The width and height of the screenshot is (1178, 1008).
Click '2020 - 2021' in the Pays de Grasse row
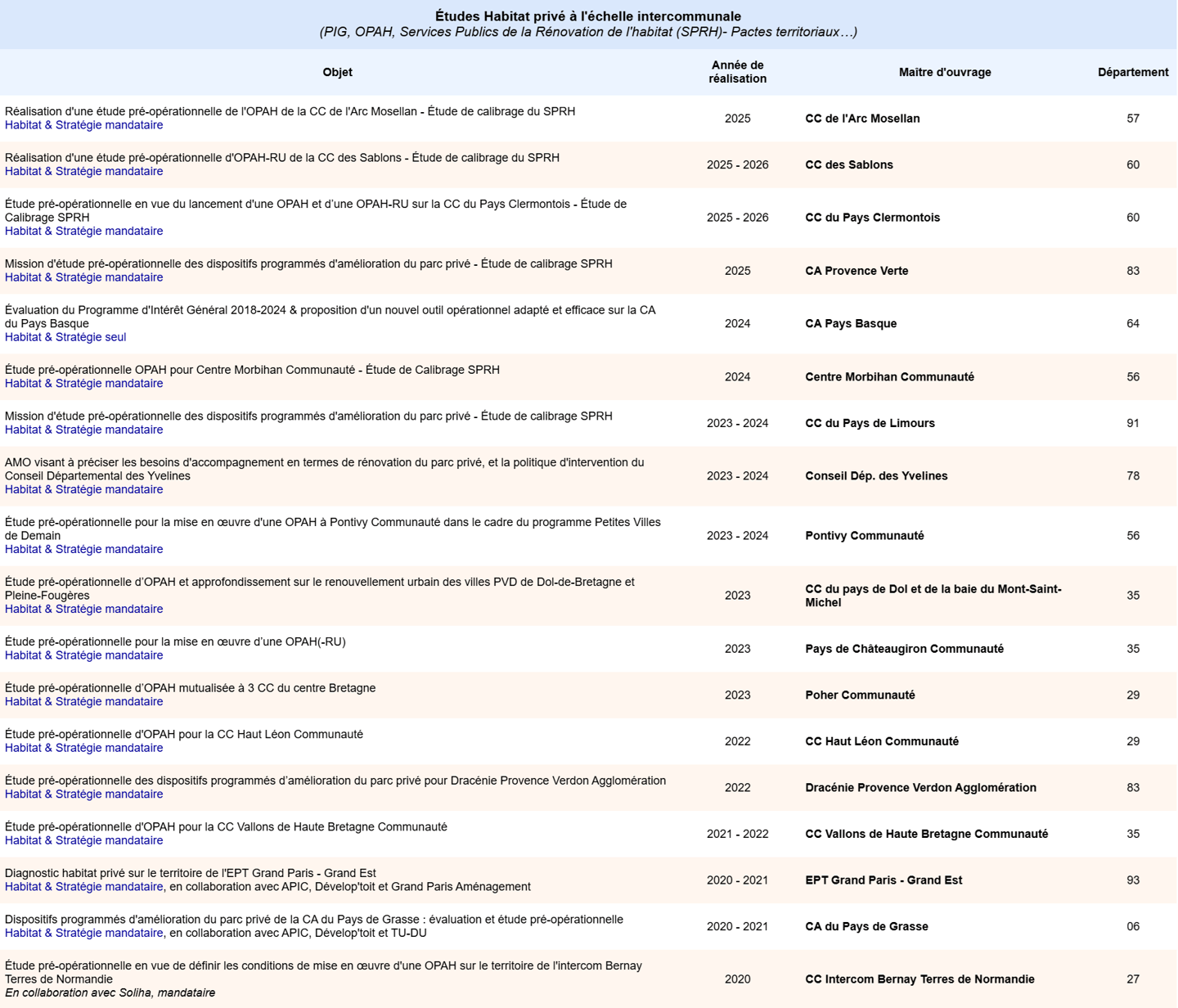tap(737, 926)
